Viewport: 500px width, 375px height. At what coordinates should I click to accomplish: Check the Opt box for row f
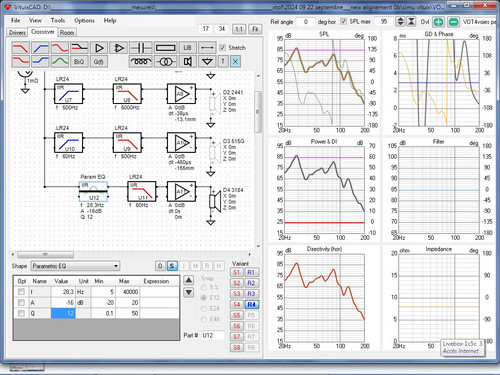(21, 292)
